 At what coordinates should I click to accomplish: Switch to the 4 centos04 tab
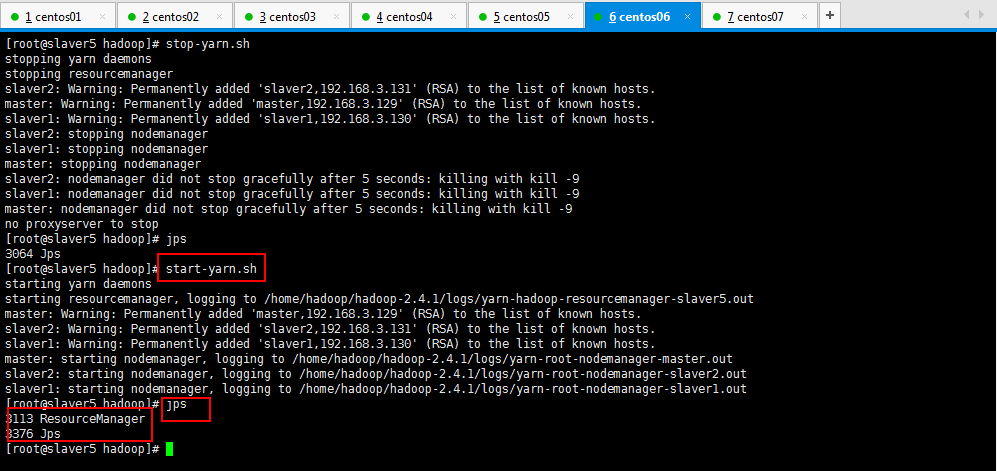(x=409, y=17)
